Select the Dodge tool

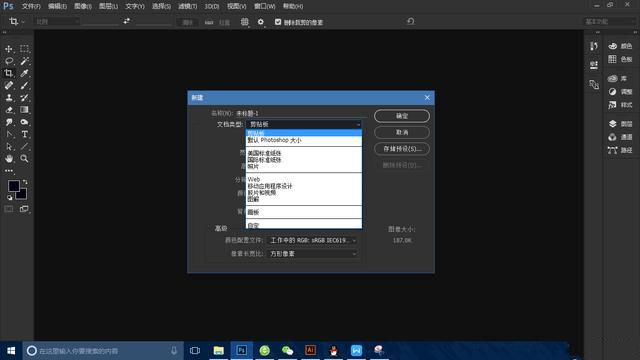click(24, 122)
